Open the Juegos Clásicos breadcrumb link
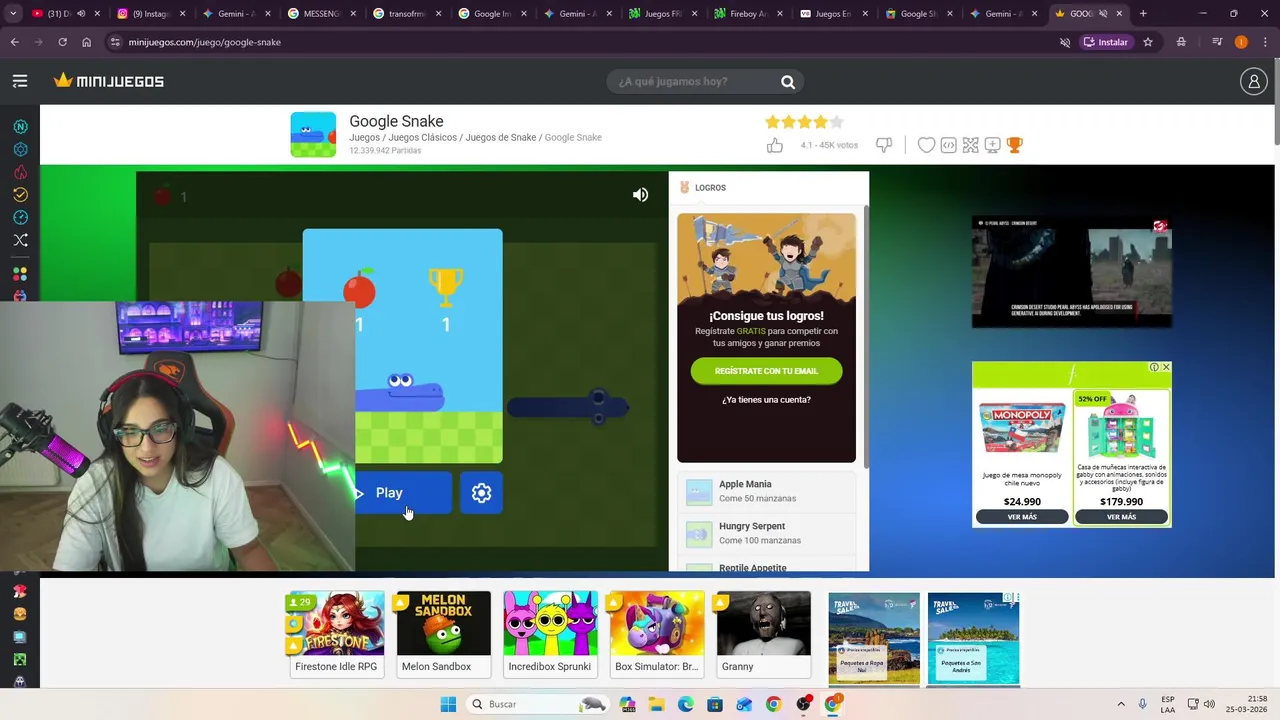 tap(422, 138)
